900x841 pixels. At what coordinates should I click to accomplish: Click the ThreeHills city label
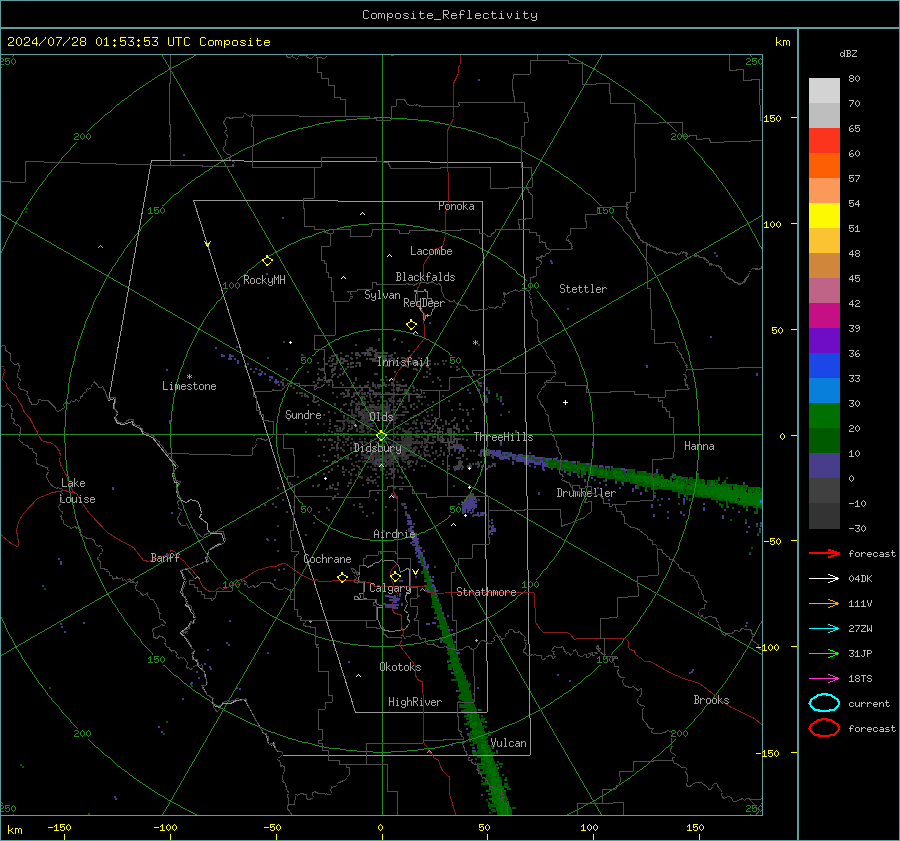click(503, 437)
